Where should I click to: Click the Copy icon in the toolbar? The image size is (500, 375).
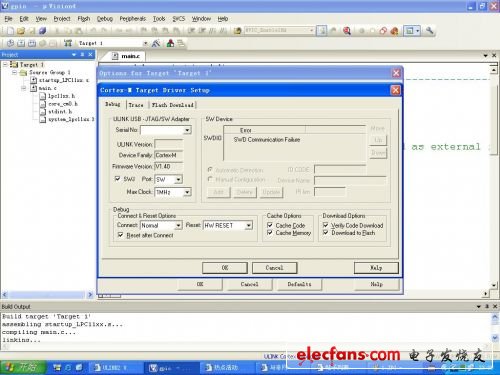(x=68, y=31)
